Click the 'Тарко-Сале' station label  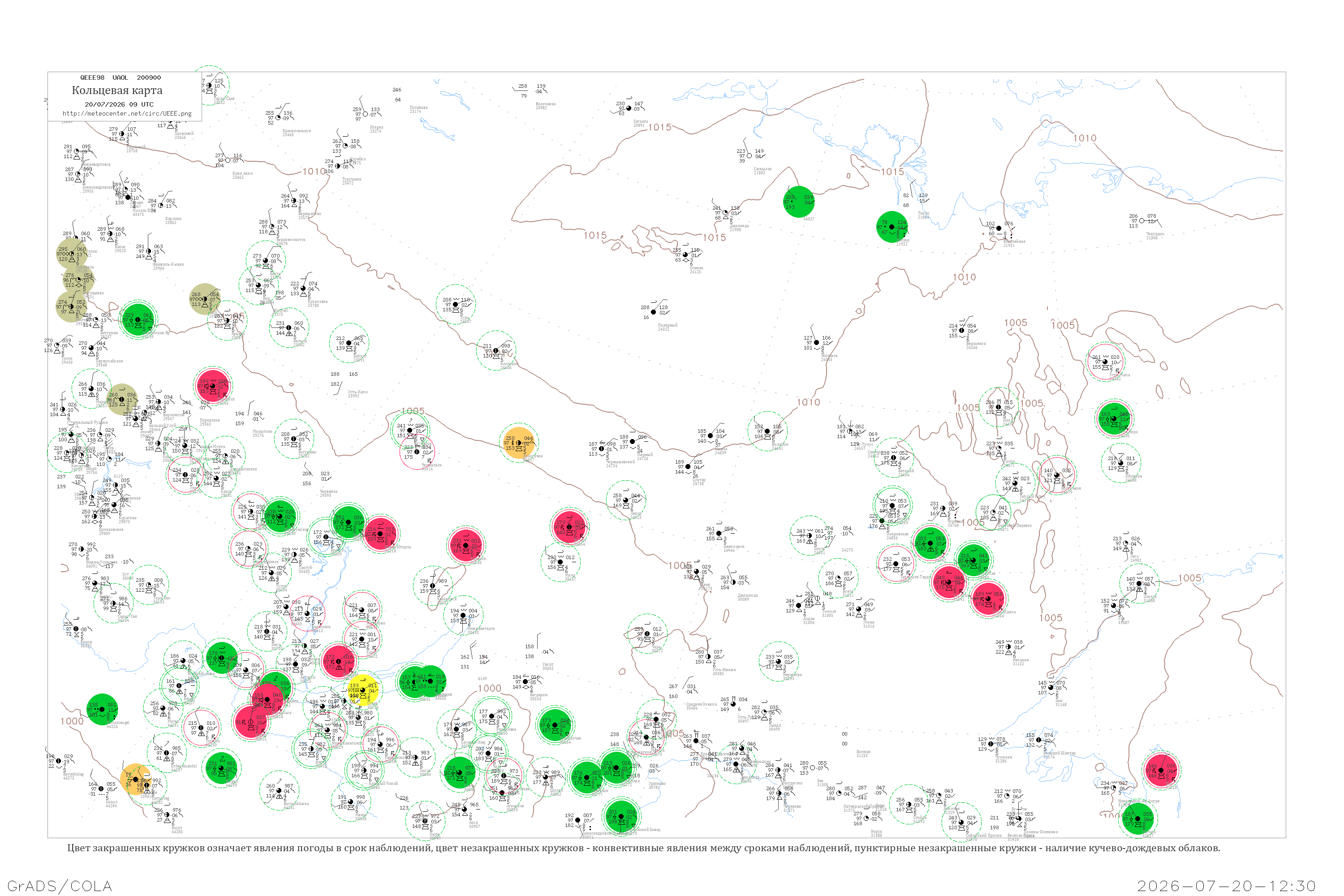pos(224,99)
